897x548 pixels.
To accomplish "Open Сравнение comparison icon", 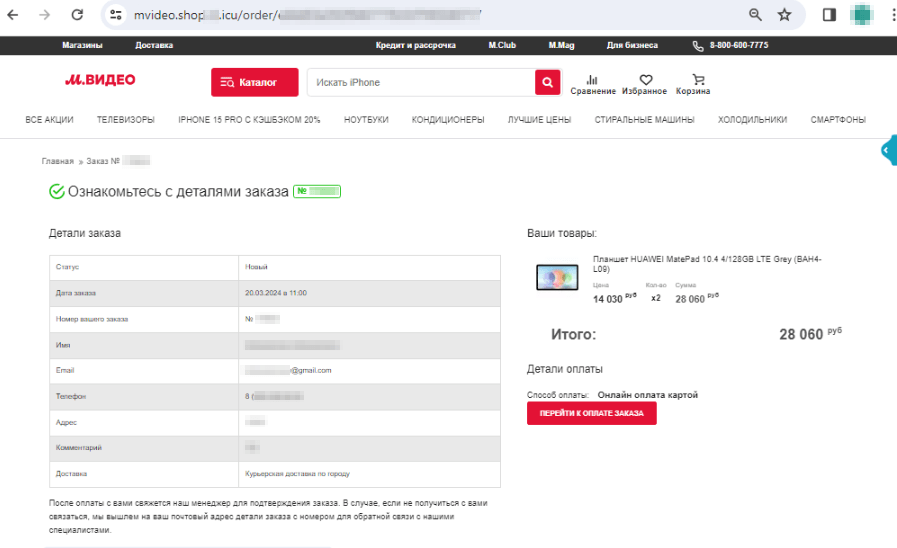I will (592, 84).
